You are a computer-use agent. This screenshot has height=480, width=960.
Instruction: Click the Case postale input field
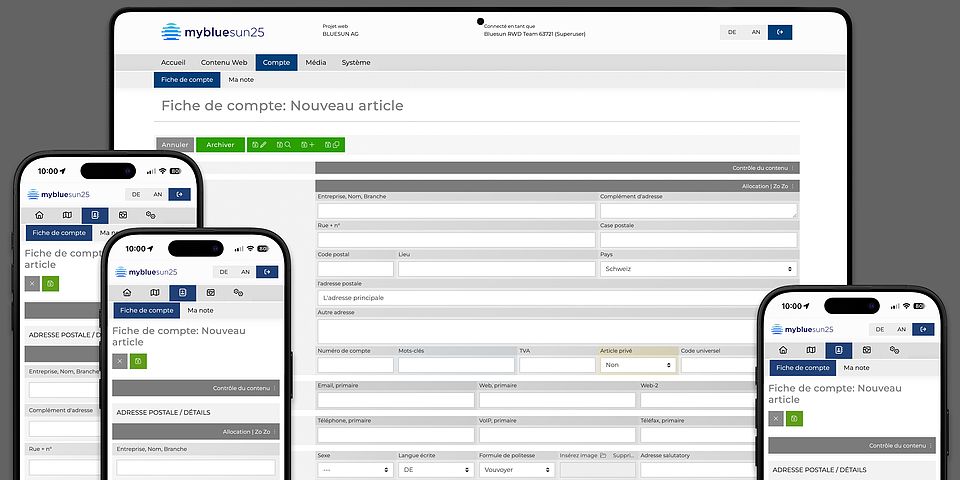[699, 240]
